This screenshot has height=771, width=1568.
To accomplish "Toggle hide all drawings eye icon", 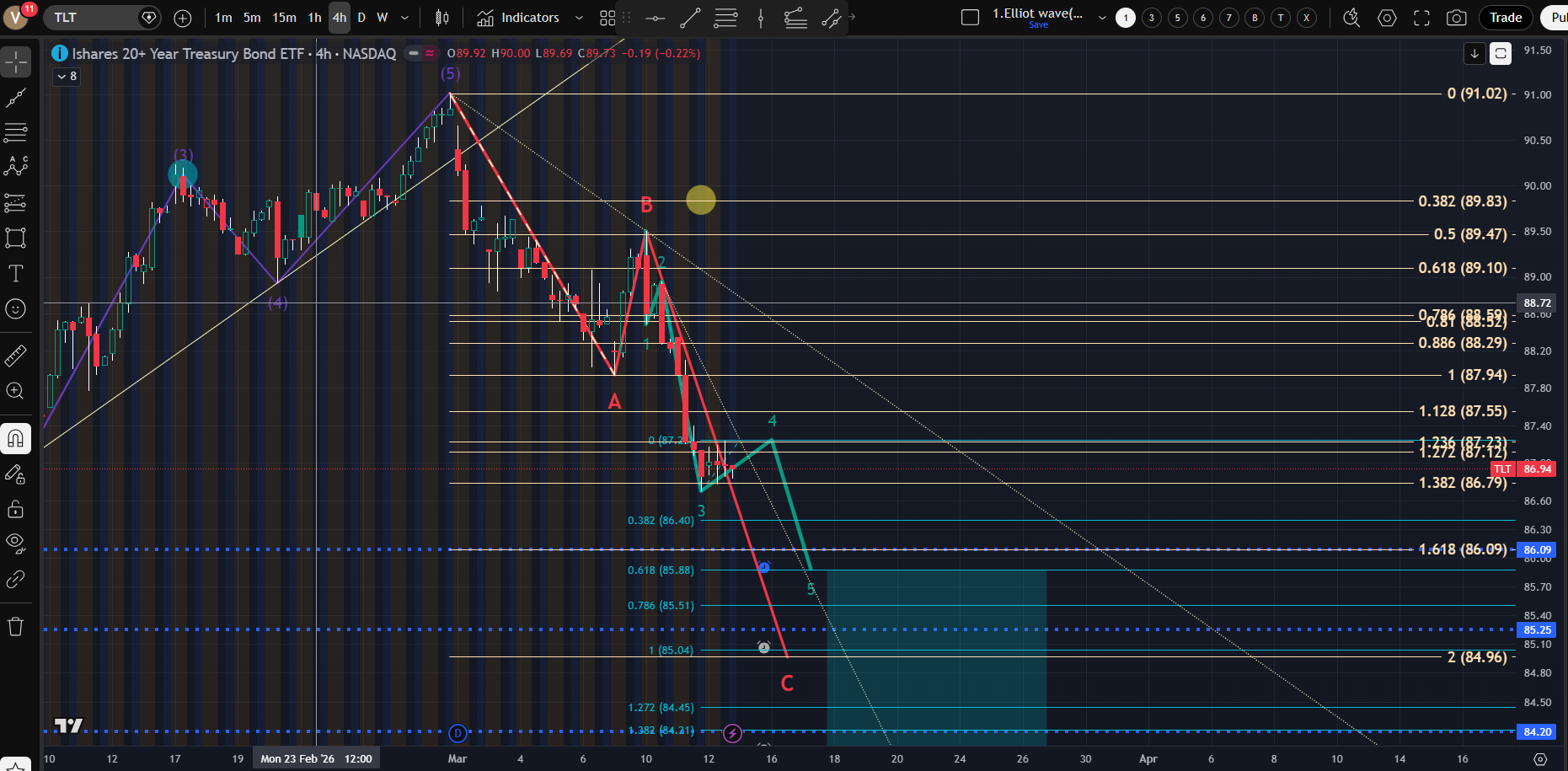I will (15, 543).
